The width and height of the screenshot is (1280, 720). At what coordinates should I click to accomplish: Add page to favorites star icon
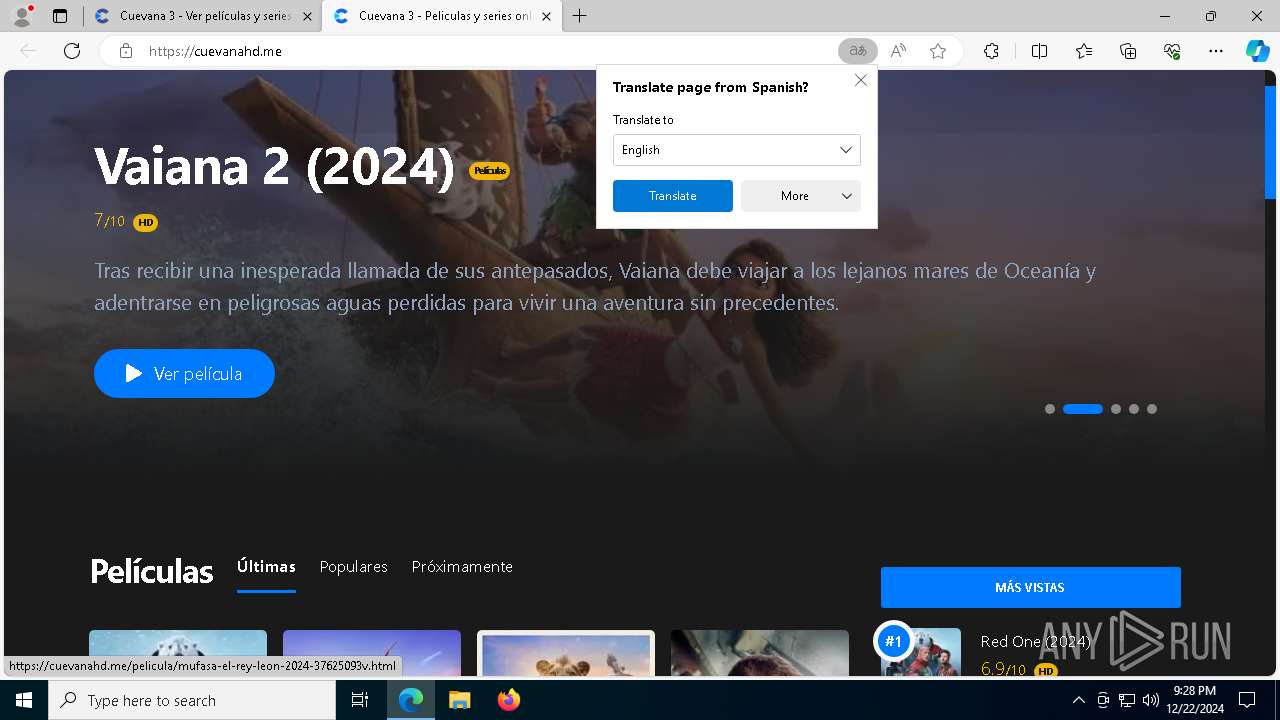(x=938, y=51)
